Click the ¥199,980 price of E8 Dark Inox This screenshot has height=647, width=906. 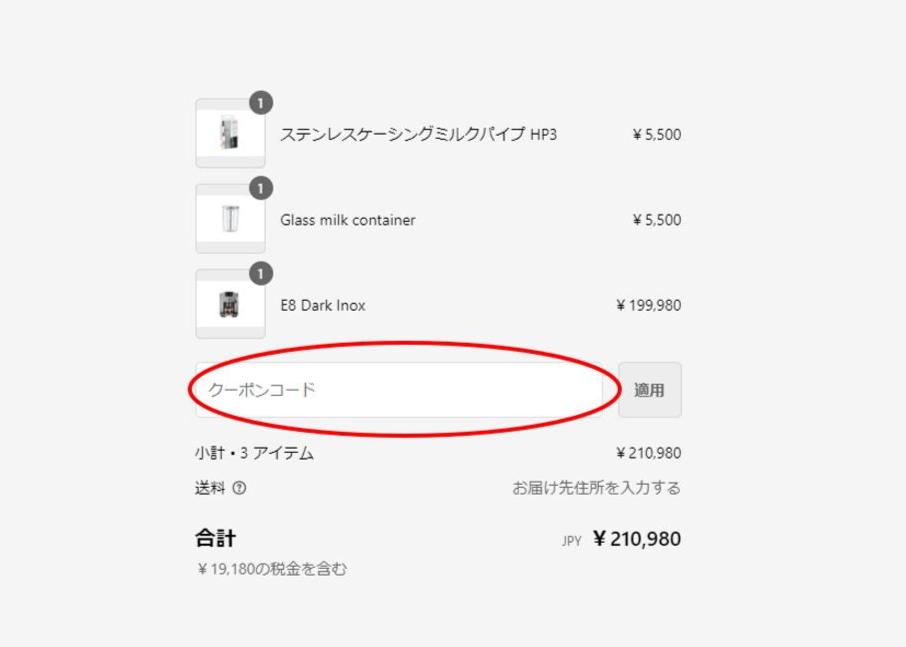coord(648,305)
